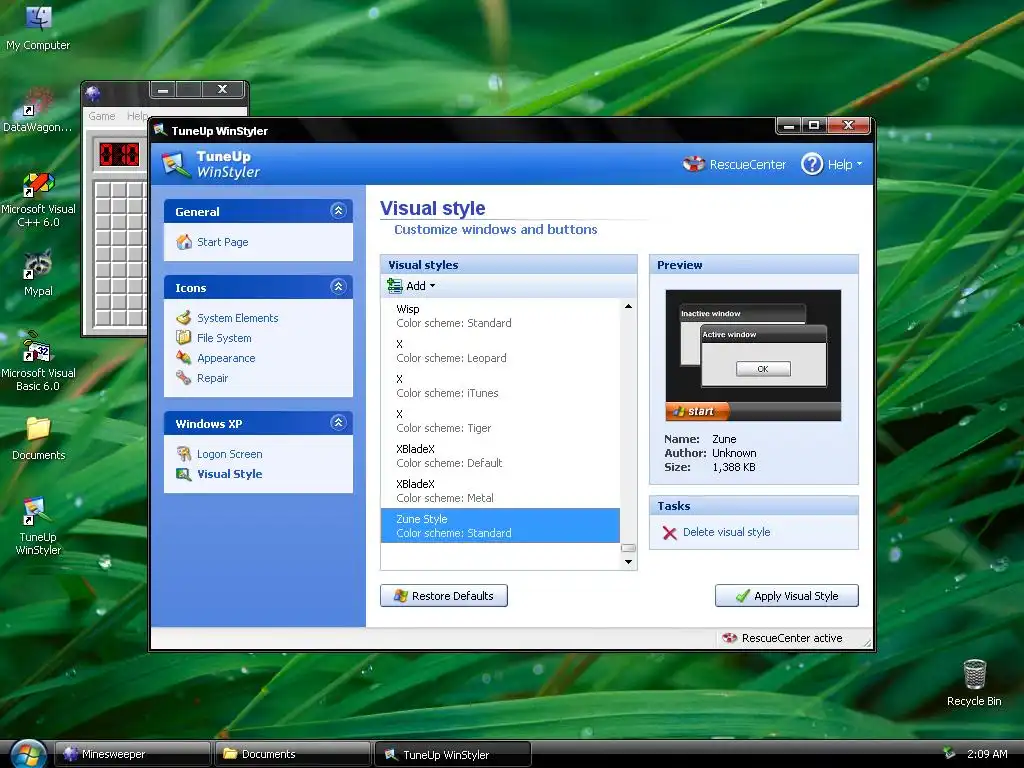Click the Apply Visual Style button
1024x768 pixels.
(x=787, y=596)
